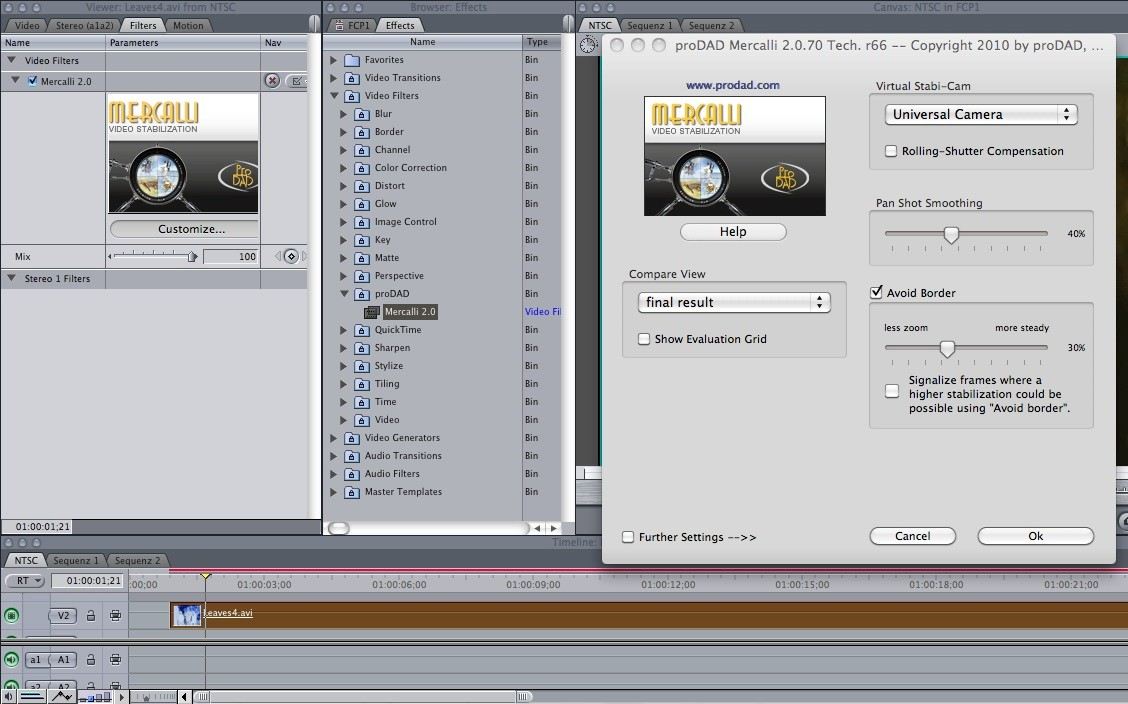This screenshot has height=704, width=1128.
Task: Toggle V2 destination track button
Action: click(63, 616)
